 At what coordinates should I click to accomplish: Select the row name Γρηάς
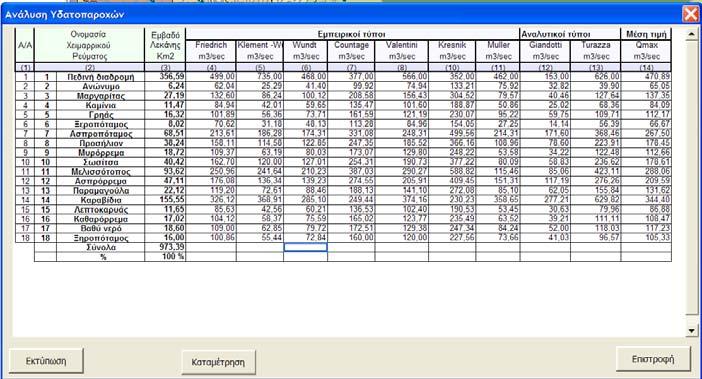coord(101,115)
